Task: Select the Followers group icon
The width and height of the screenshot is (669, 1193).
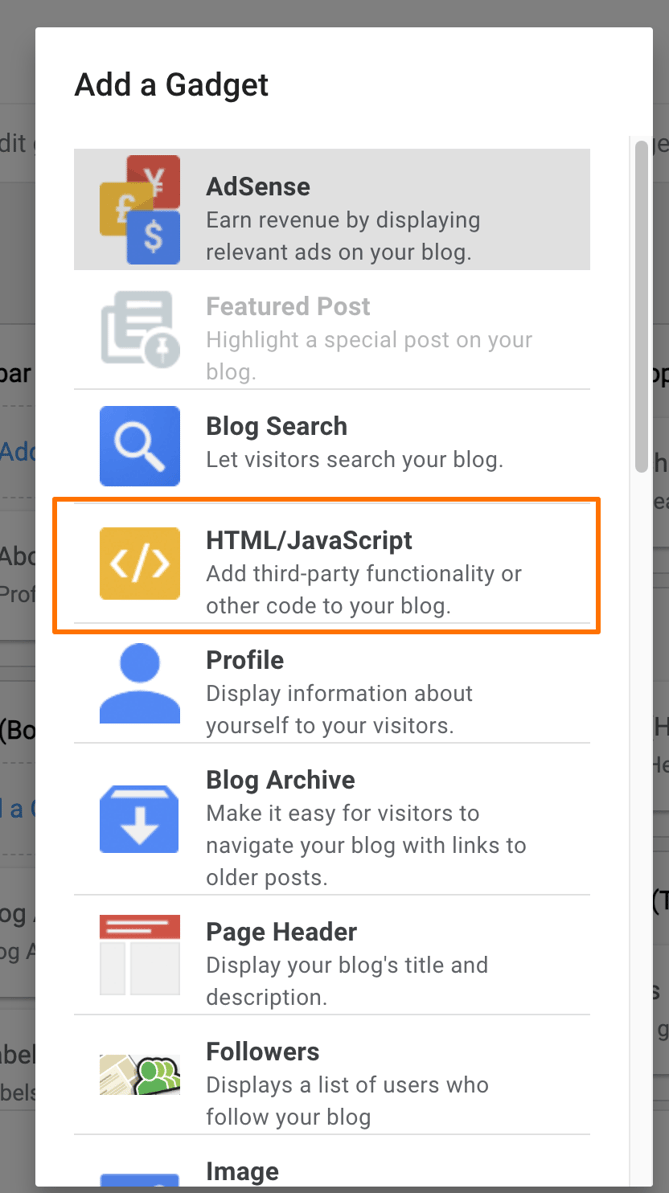Action: click(x=139, y=1074)
